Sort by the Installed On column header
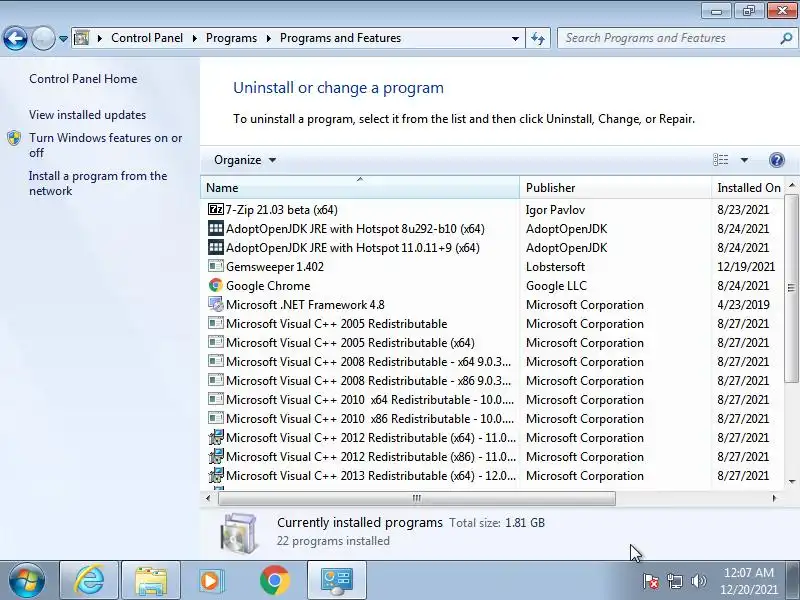Viewport: 800px width, 600px height. [x=749, y=188]
